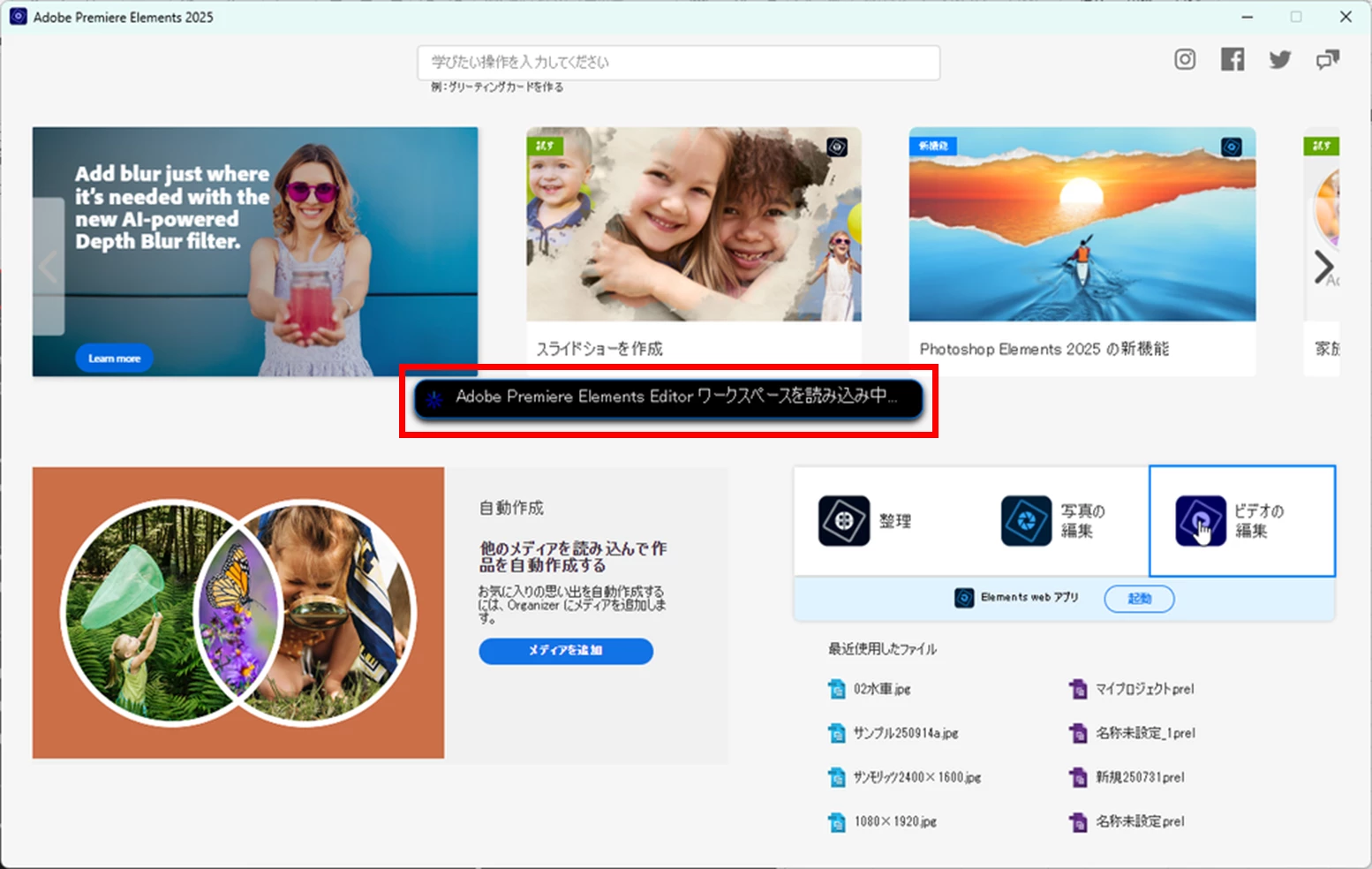This screenshot has width=1372, height=869.
Task: Click project icon beside マイプロジェクト.prel
Action: coord(1078,689)
